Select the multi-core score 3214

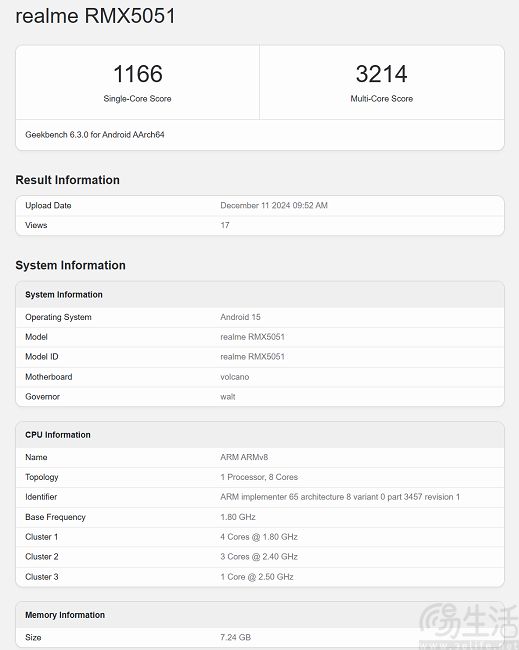click(x=381, y=74)
